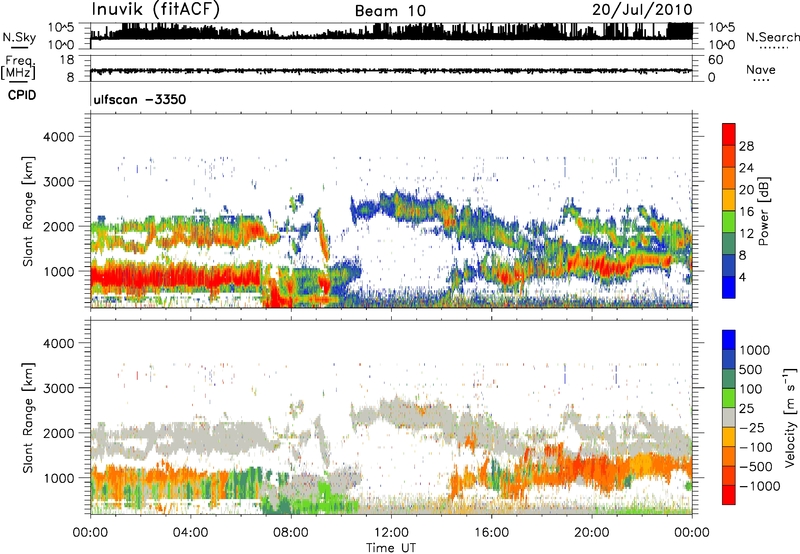Click the date '20/Jul/2010'
Image resolution: width=800 pixels, height=554 pixels.
coord(642,9)
